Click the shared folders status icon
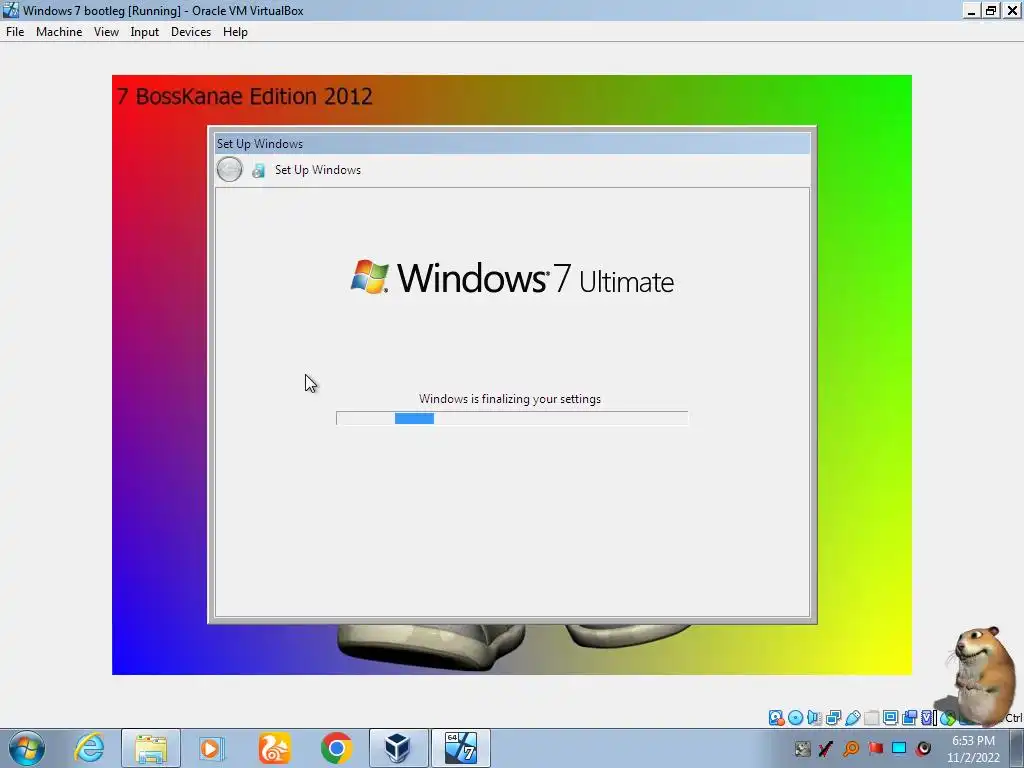The height and width of the screenshot is (768, 1024). (x=871, y=718)
